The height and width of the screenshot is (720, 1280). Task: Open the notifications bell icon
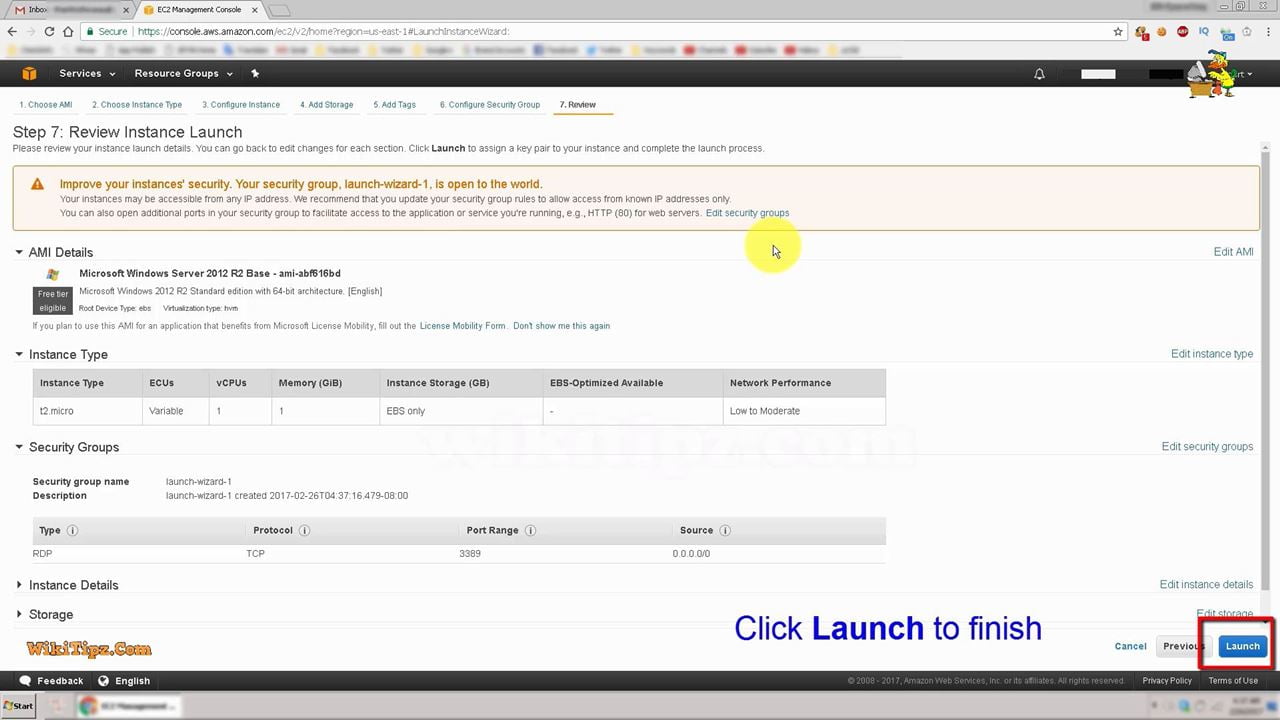tap(1039, 74)
